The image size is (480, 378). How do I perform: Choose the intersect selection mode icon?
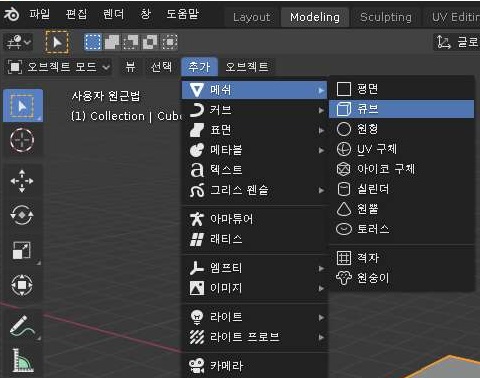point(170,42)
